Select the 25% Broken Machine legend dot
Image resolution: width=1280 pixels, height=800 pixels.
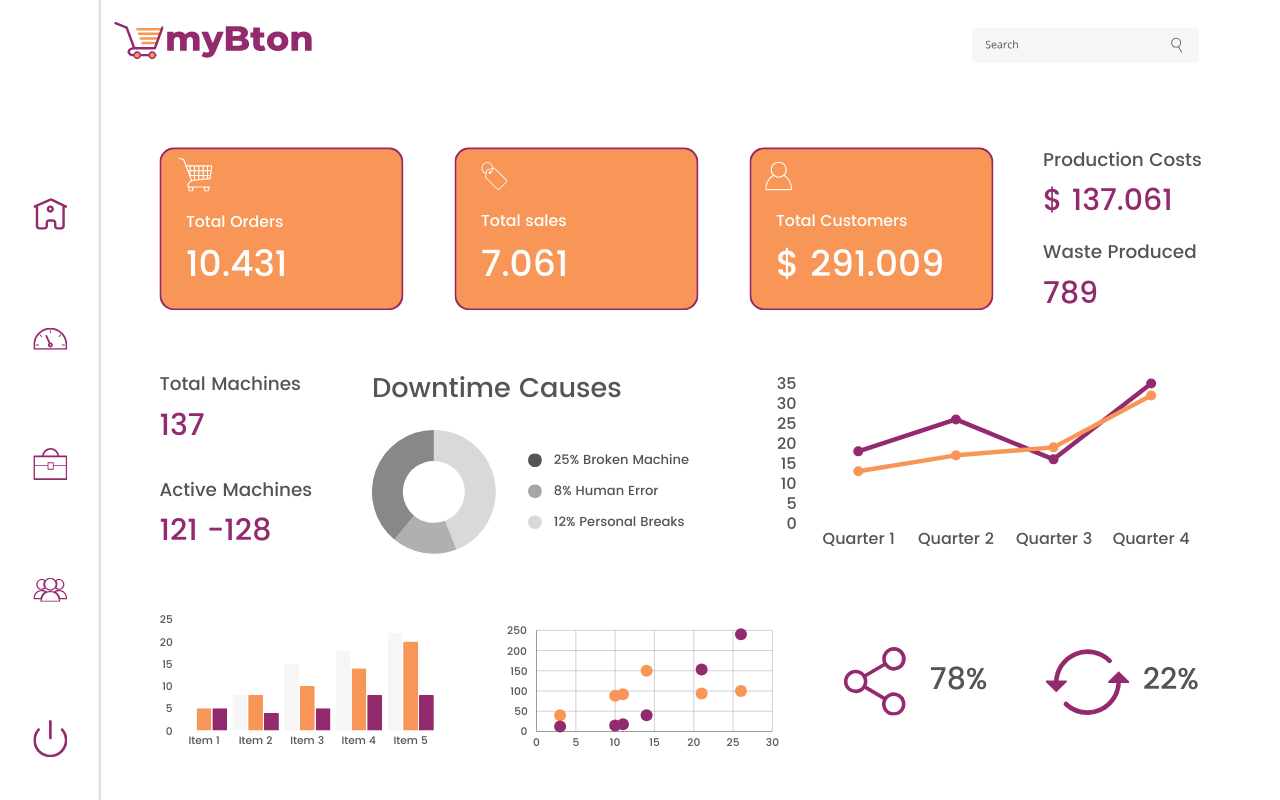pos(535,460)
